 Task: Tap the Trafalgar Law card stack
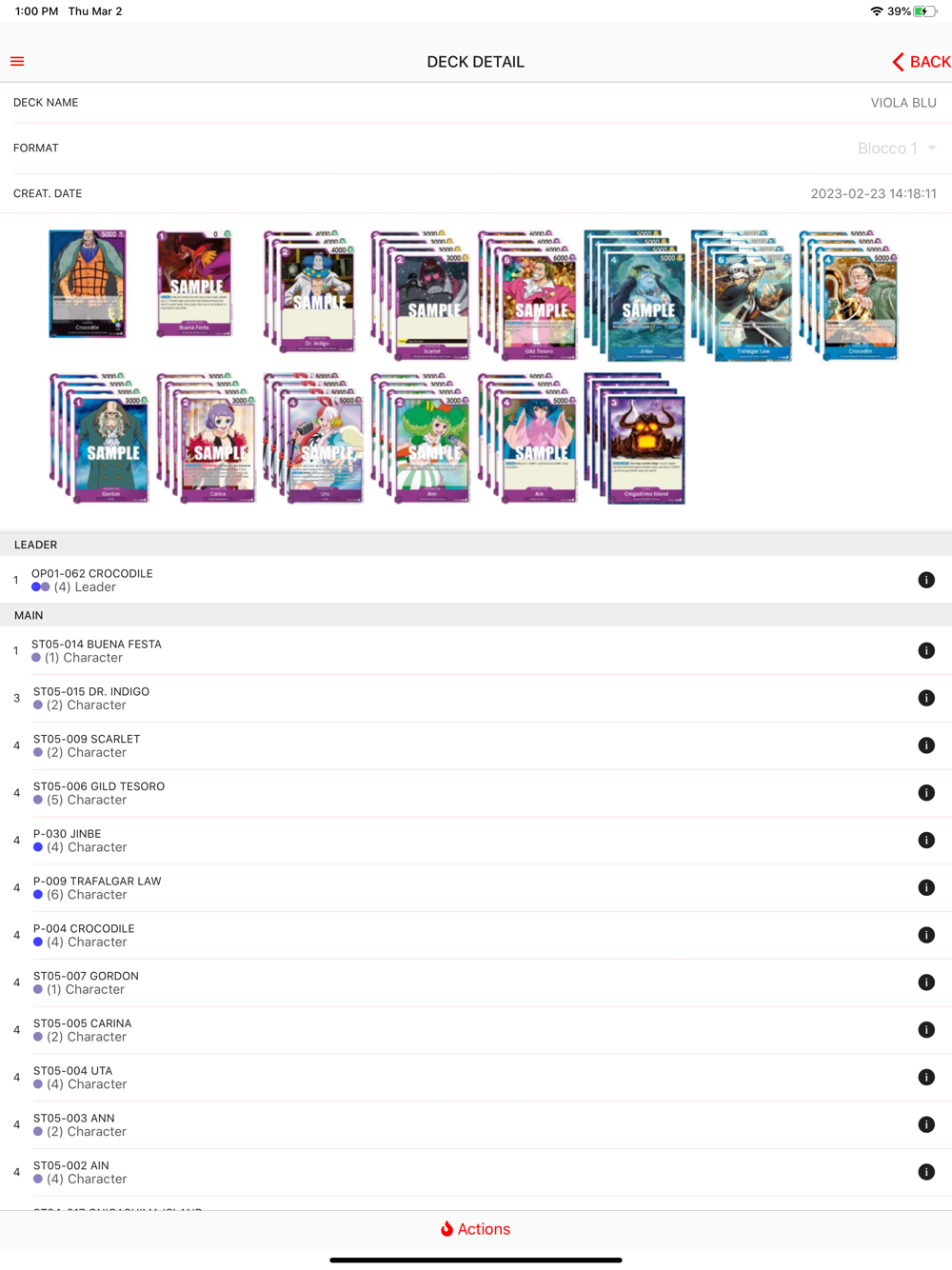pyautogui.click(x=742, y=295)
